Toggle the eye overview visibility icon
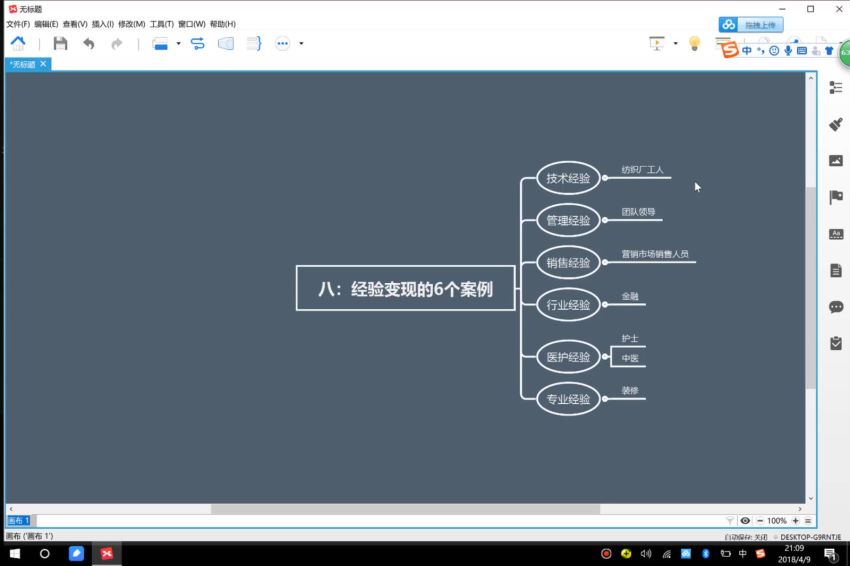The height and width of the screenshot is (566, 850). pos(745,520)
